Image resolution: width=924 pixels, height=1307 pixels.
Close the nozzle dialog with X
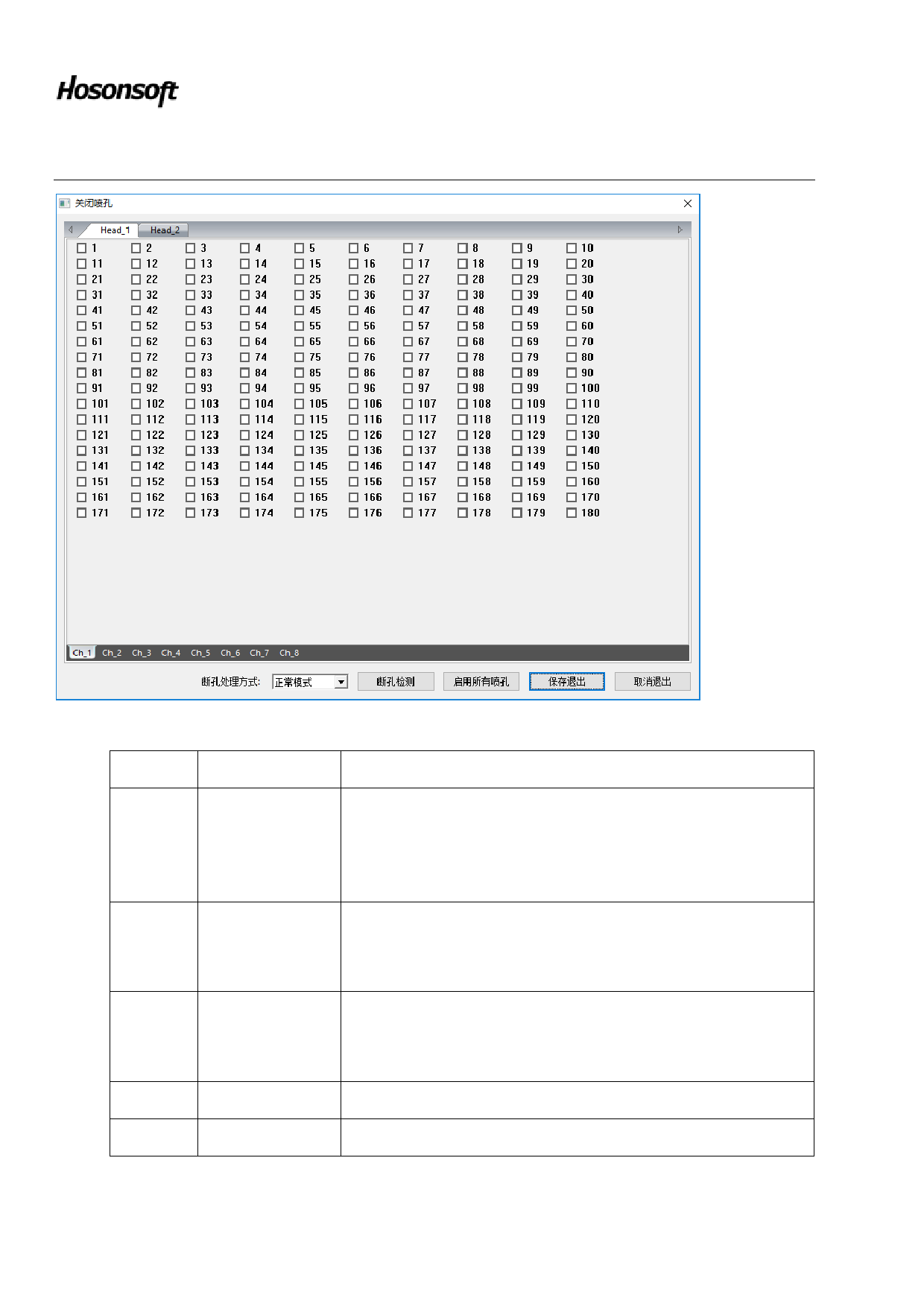coord(687,203)
